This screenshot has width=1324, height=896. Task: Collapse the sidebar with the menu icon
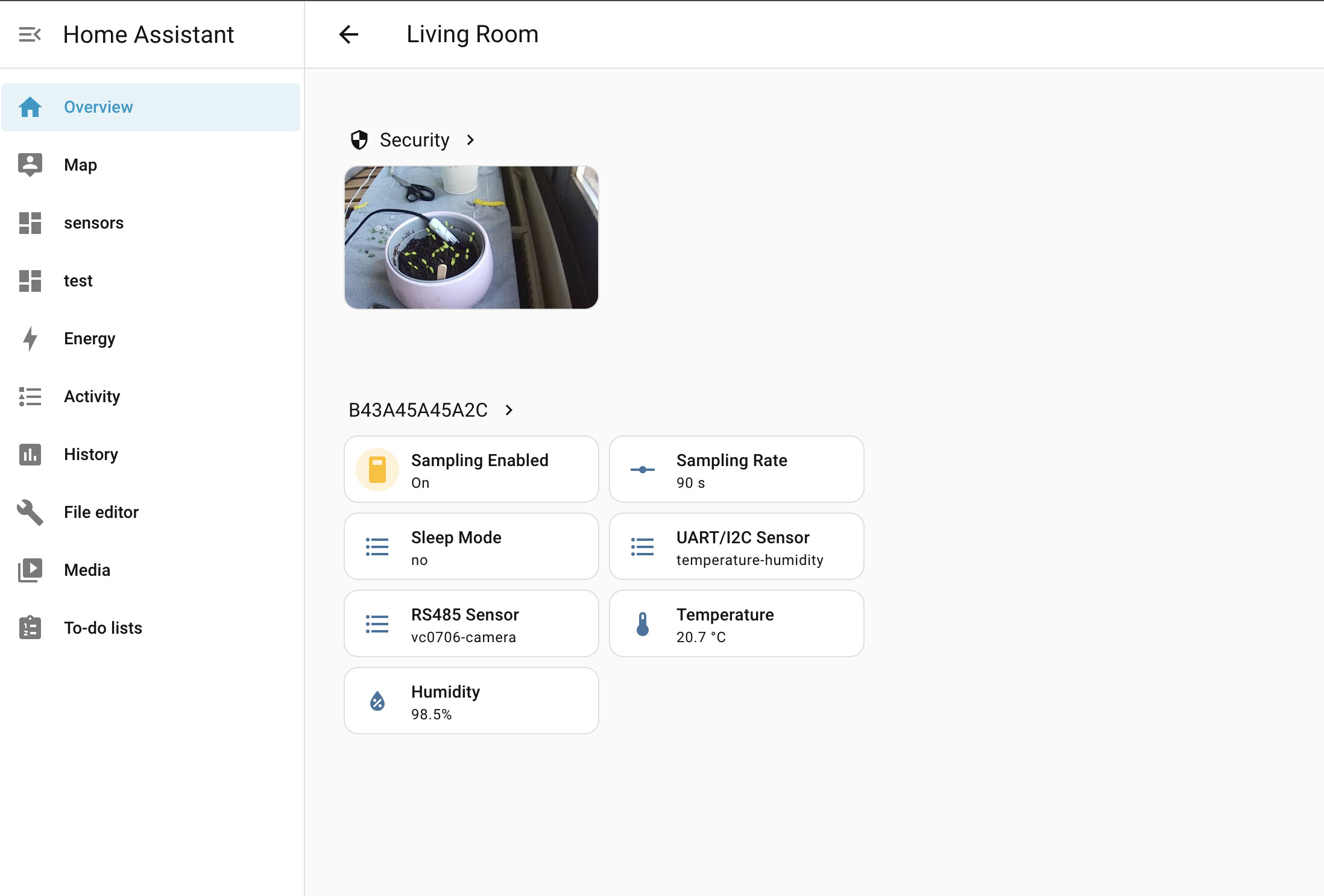click(x=30, y=34)
